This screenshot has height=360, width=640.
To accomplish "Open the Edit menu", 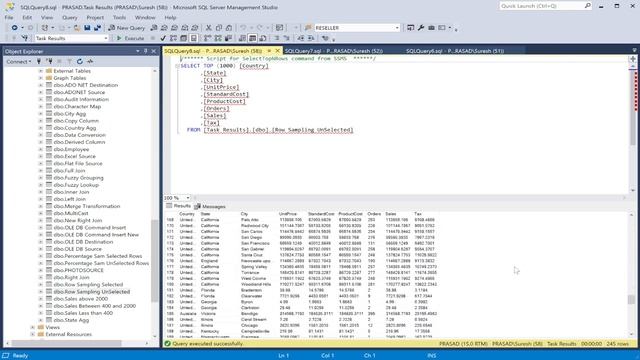I will (27, 18).
